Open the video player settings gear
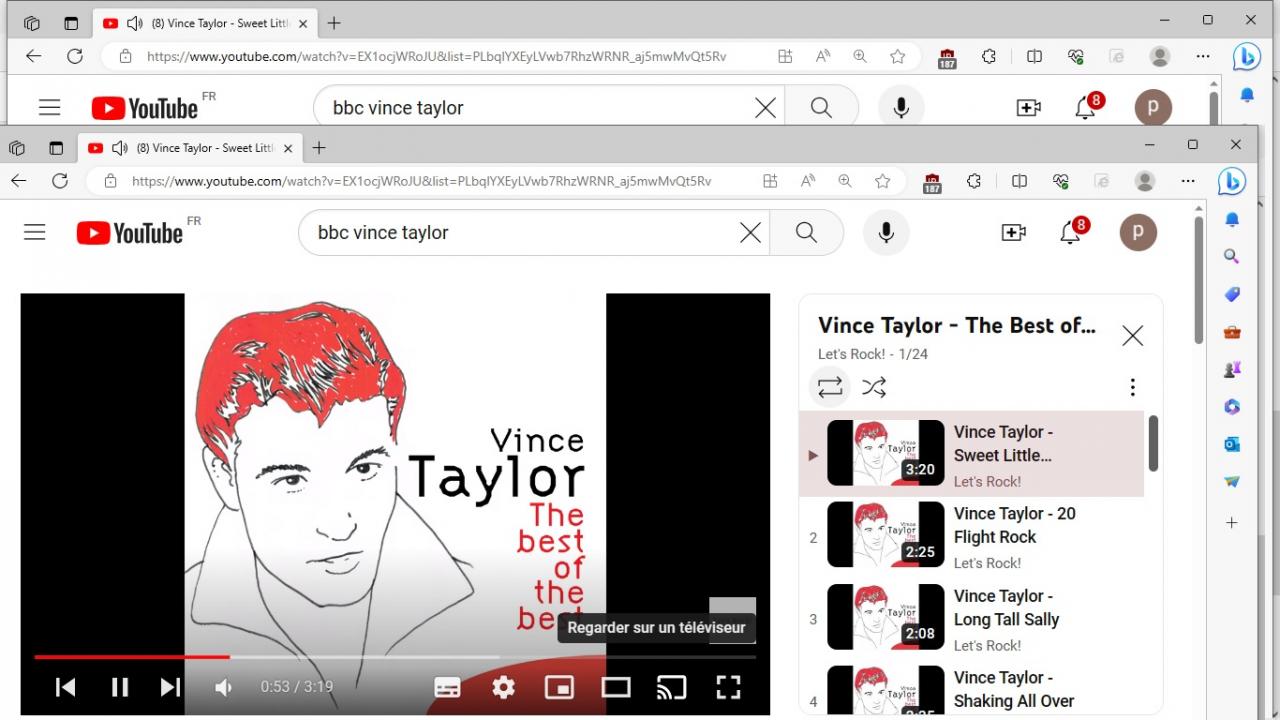 coord(503,687)
